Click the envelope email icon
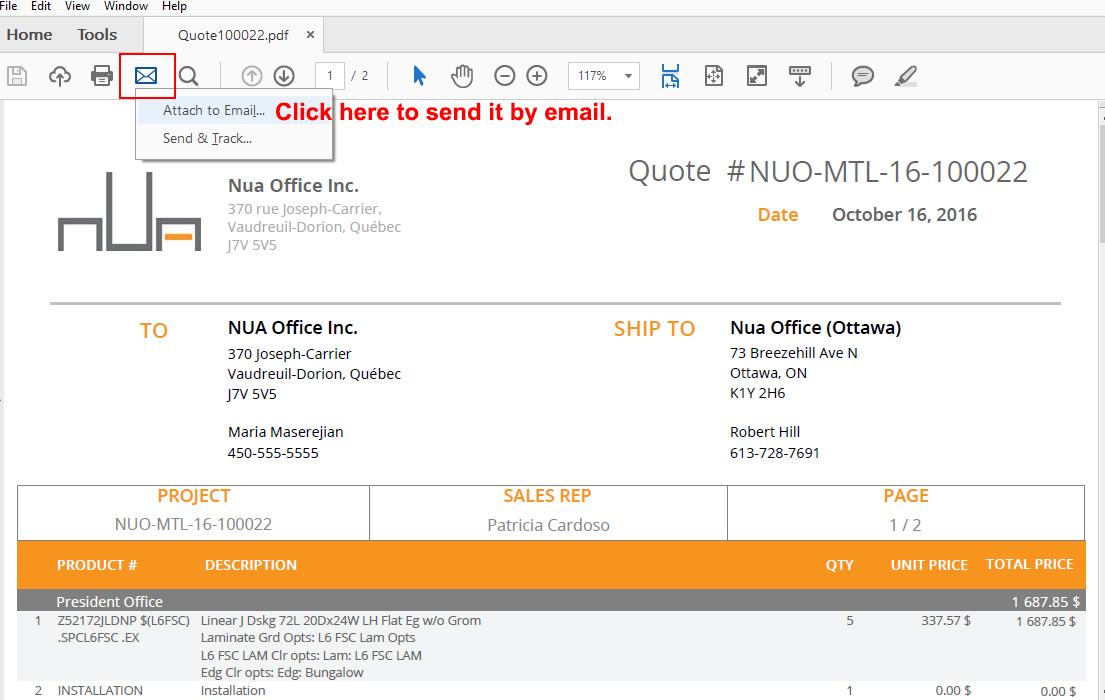Viewport: 1105px width, 700px height. [x=146, y=76]
